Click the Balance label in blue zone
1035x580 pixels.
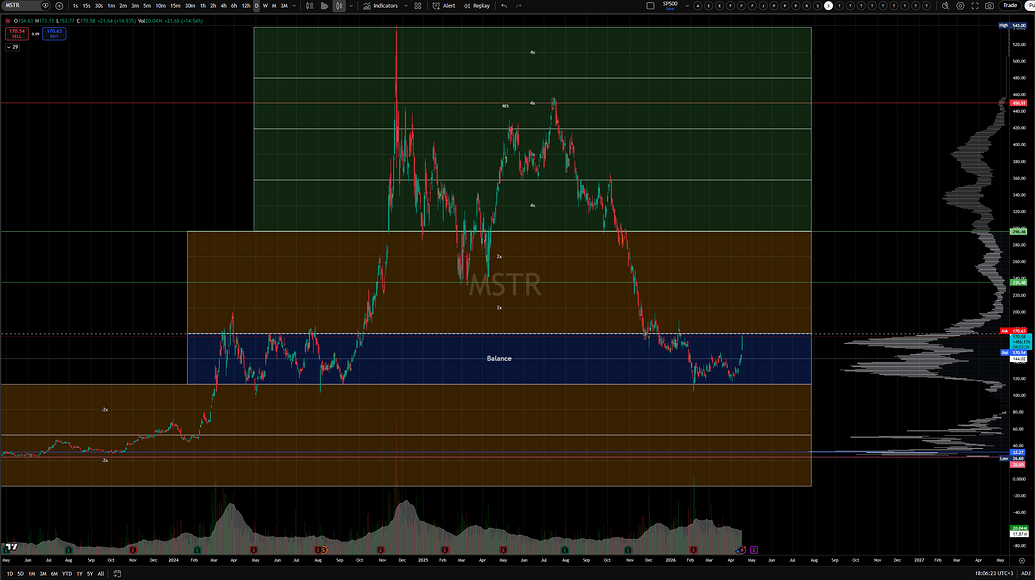(499, 358)
